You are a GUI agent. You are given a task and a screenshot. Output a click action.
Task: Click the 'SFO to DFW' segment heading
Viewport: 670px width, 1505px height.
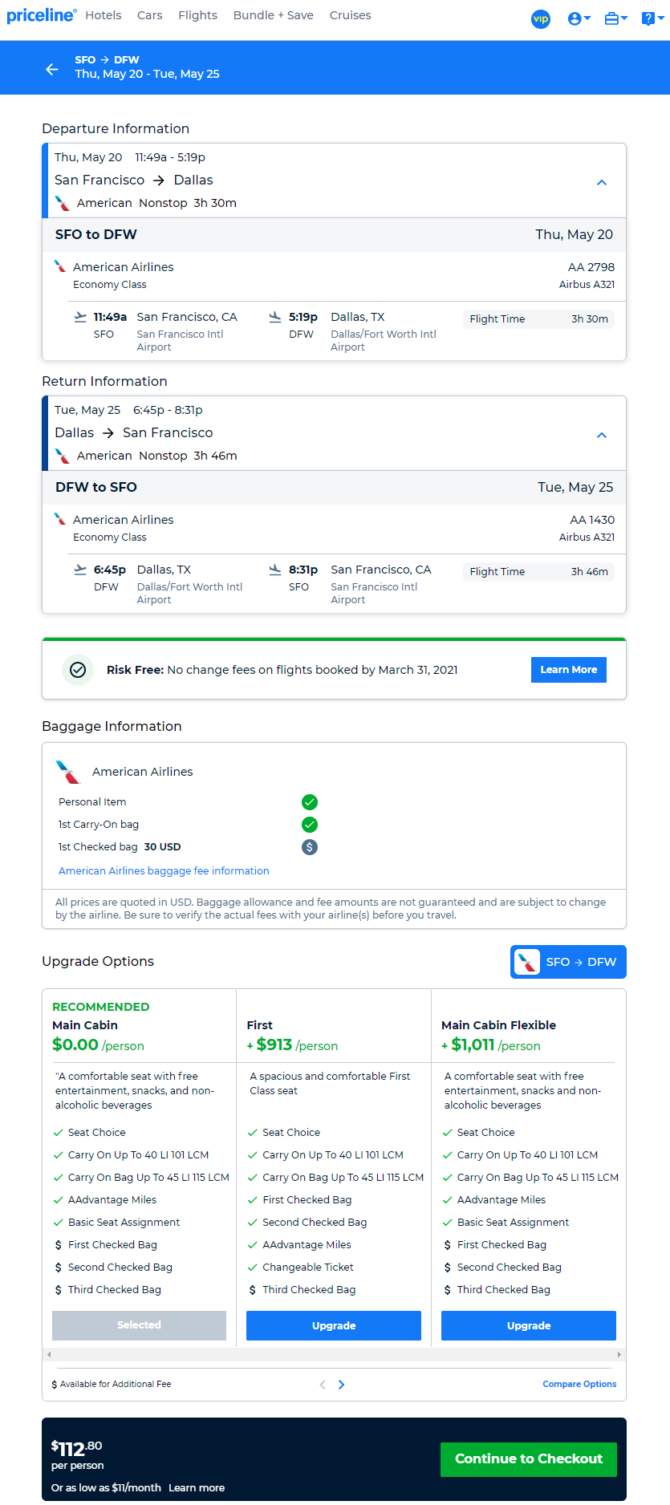(96, 235)
